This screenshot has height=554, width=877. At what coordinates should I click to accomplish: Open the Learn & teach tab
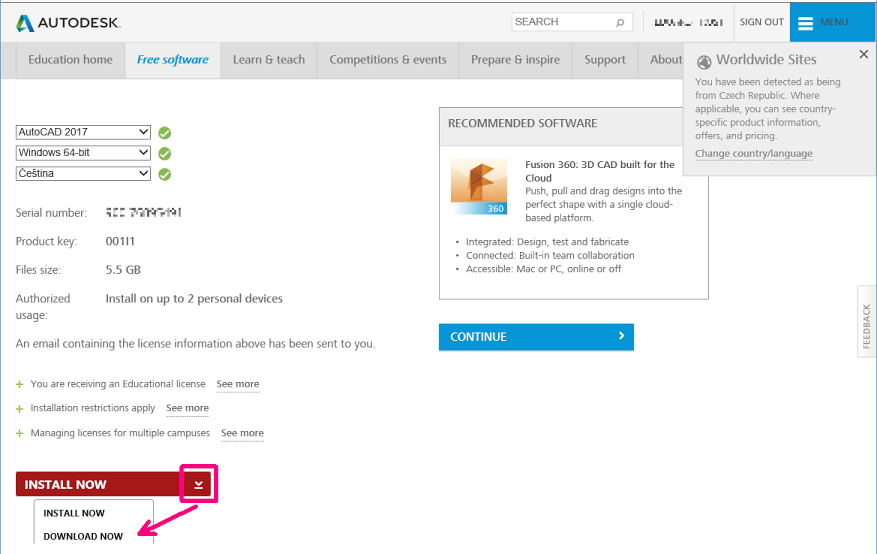(x=269, y=60)
